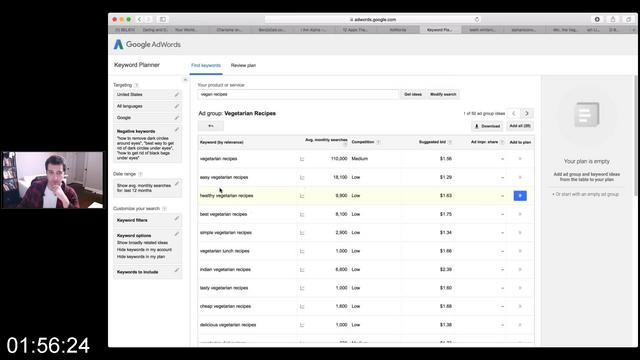The height and width of the screenshot is (360, 640).
Task: Edit the date range setting
Action: click(177, 184)
